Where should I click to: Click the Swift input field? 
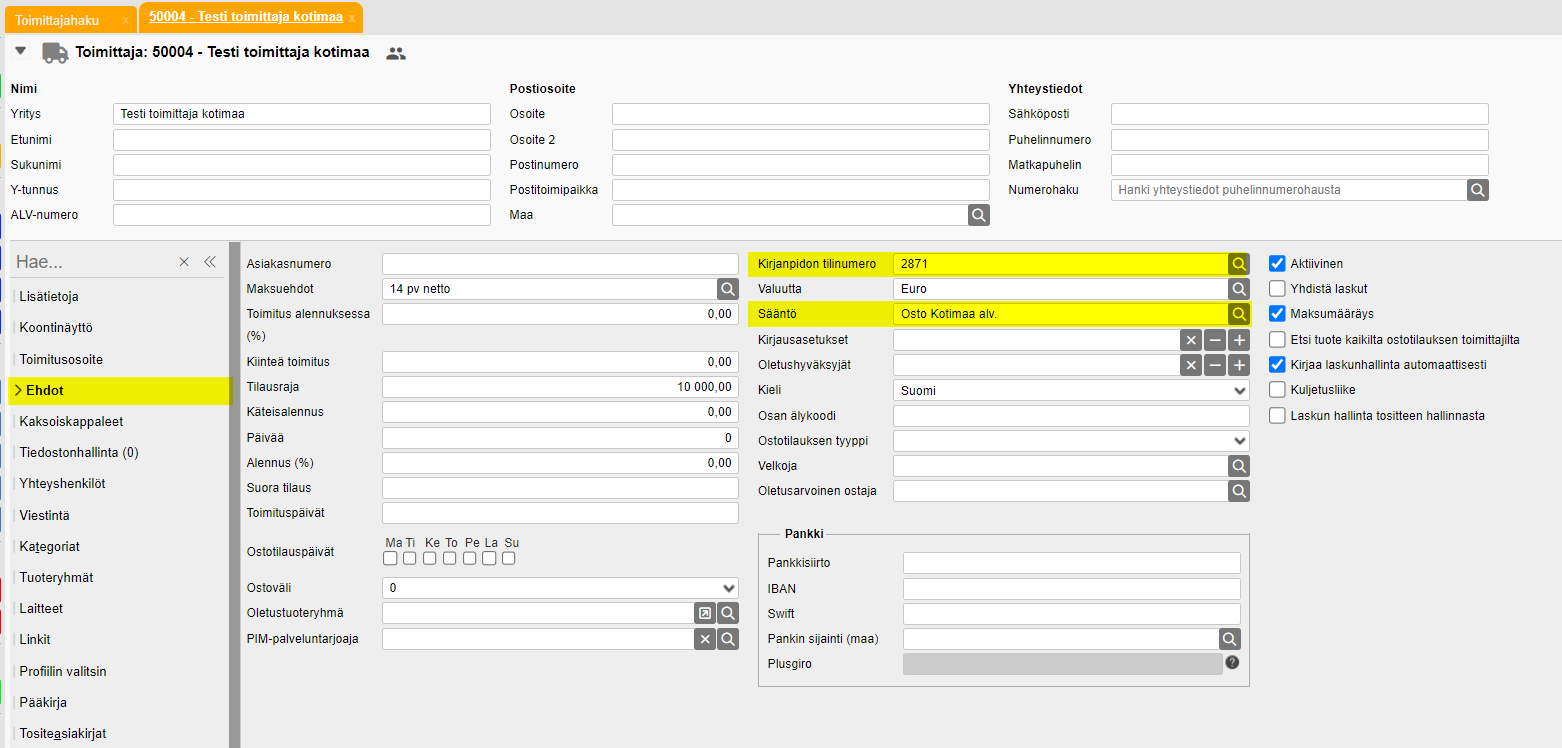click(x=1072, y=614)
